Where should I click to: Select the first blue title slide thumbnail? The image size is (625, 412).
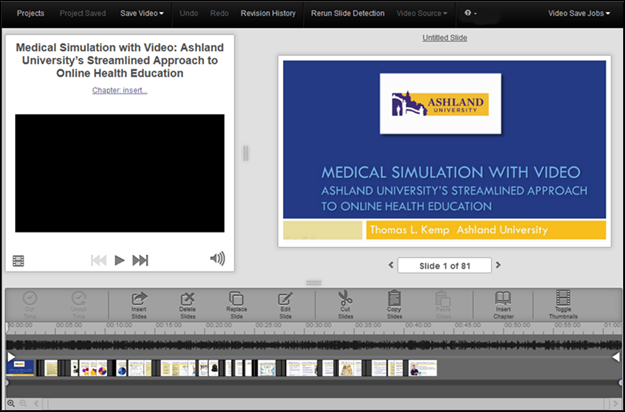pyautogui.click(x=20, y=368)
